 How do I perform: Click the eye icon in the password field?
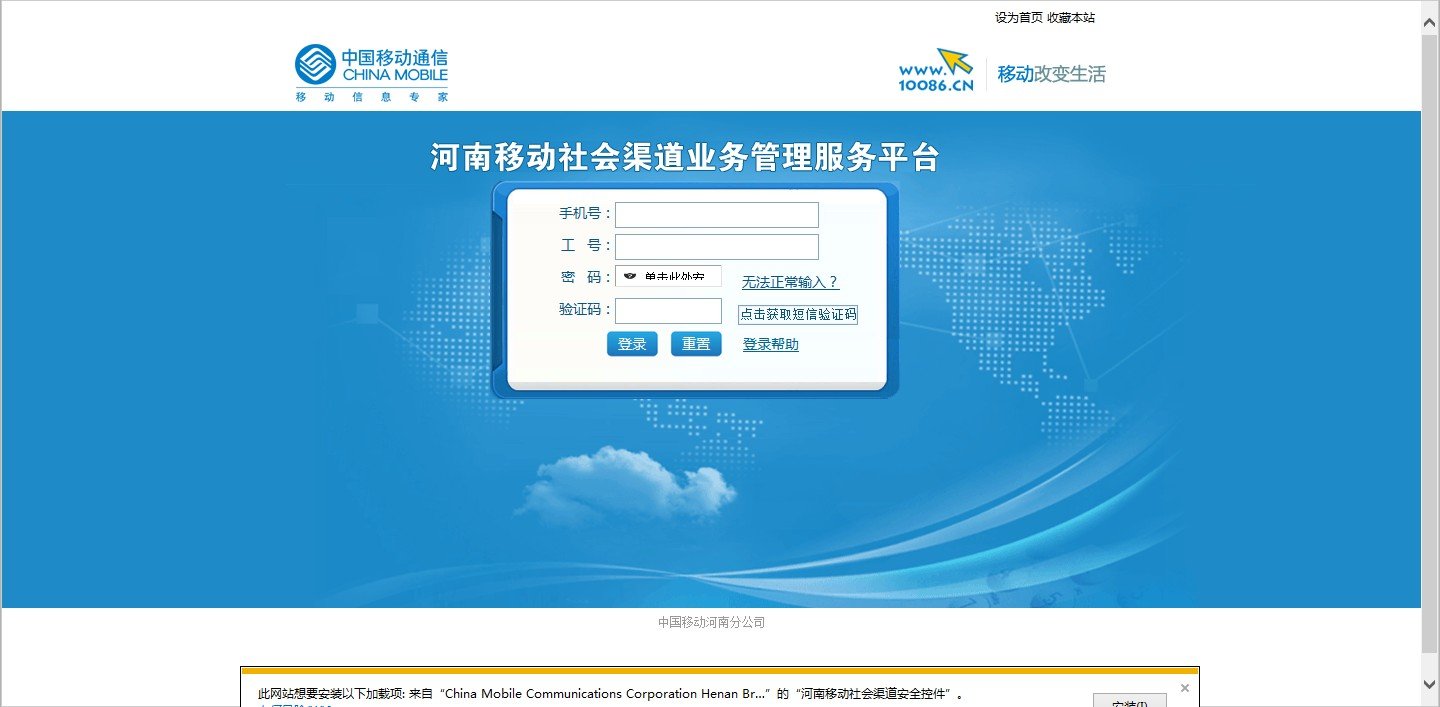click(x=629, y=275)
